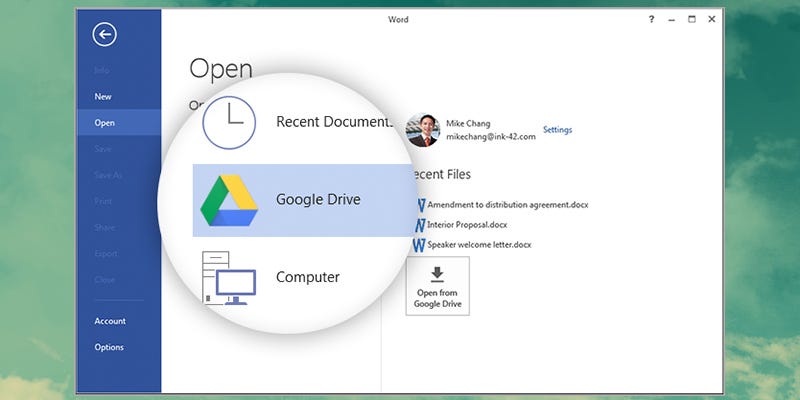Viewport: 800px width, 400px height.
Task: Maximize the Word window
Action: coord(691,19)
